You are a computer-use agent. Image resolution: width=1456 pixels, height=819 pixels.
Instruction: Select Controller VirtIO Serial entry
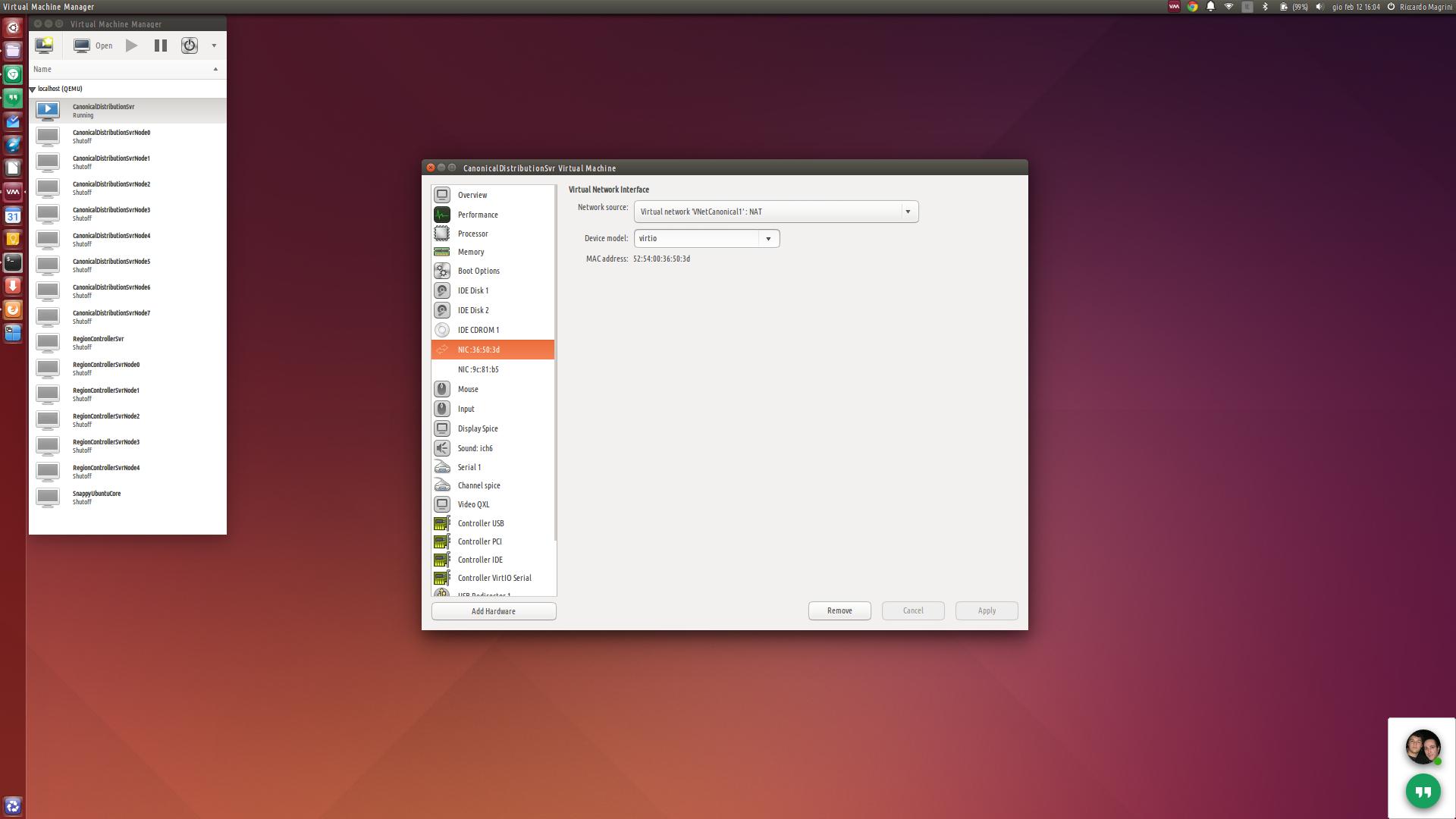[493, 578]
